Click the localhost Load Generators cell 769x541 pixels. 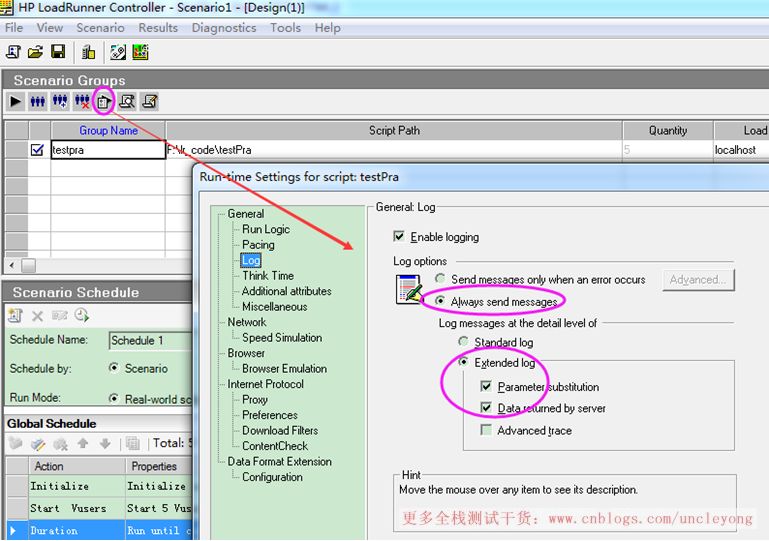[x=741, y=150]
